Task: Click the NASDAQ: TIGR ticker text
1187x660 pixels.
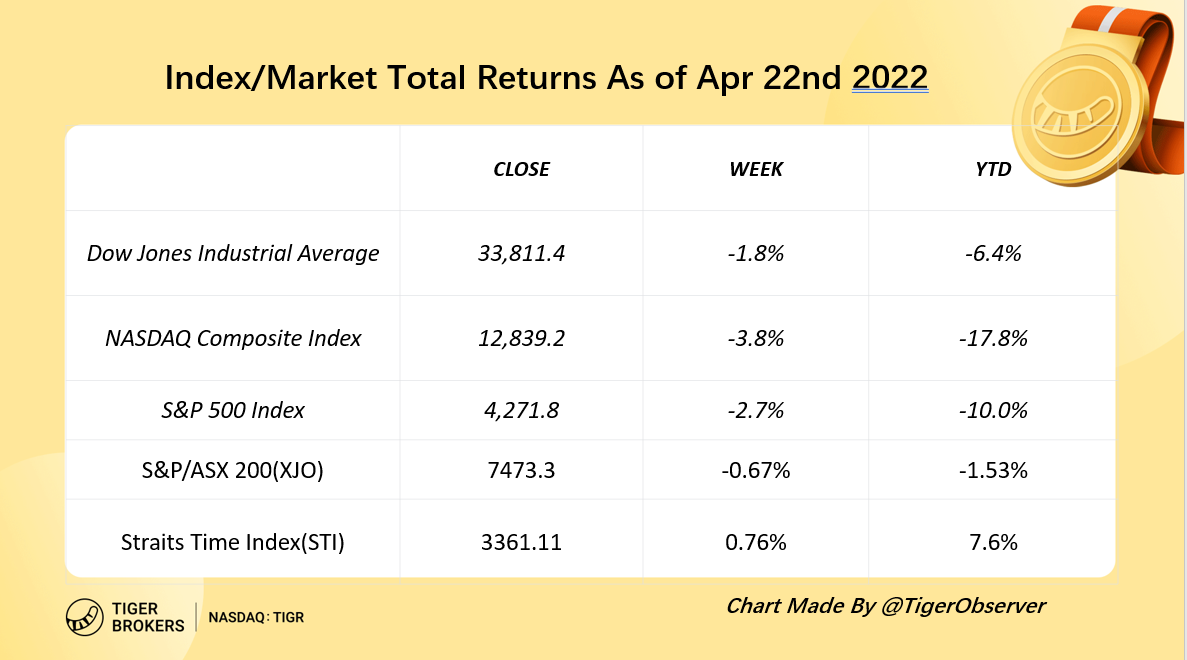Action: [x=256, y=617]
